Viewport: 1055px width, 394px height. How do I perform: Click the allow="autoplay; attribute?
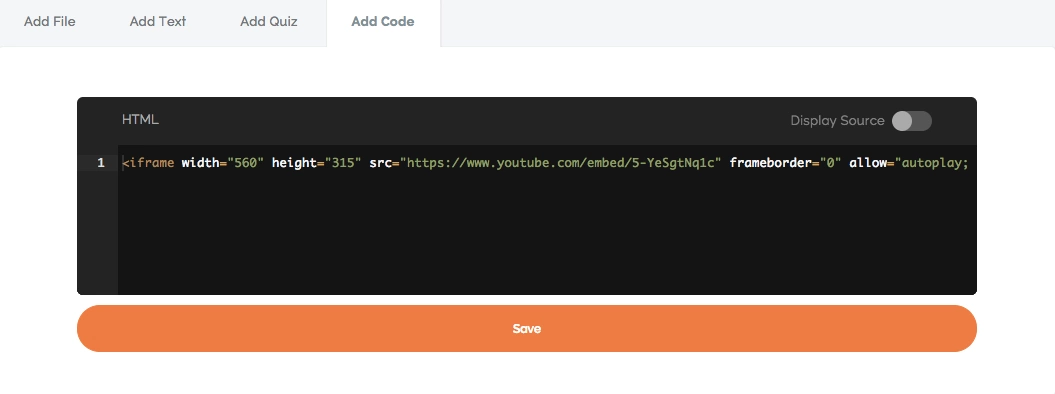909,163
